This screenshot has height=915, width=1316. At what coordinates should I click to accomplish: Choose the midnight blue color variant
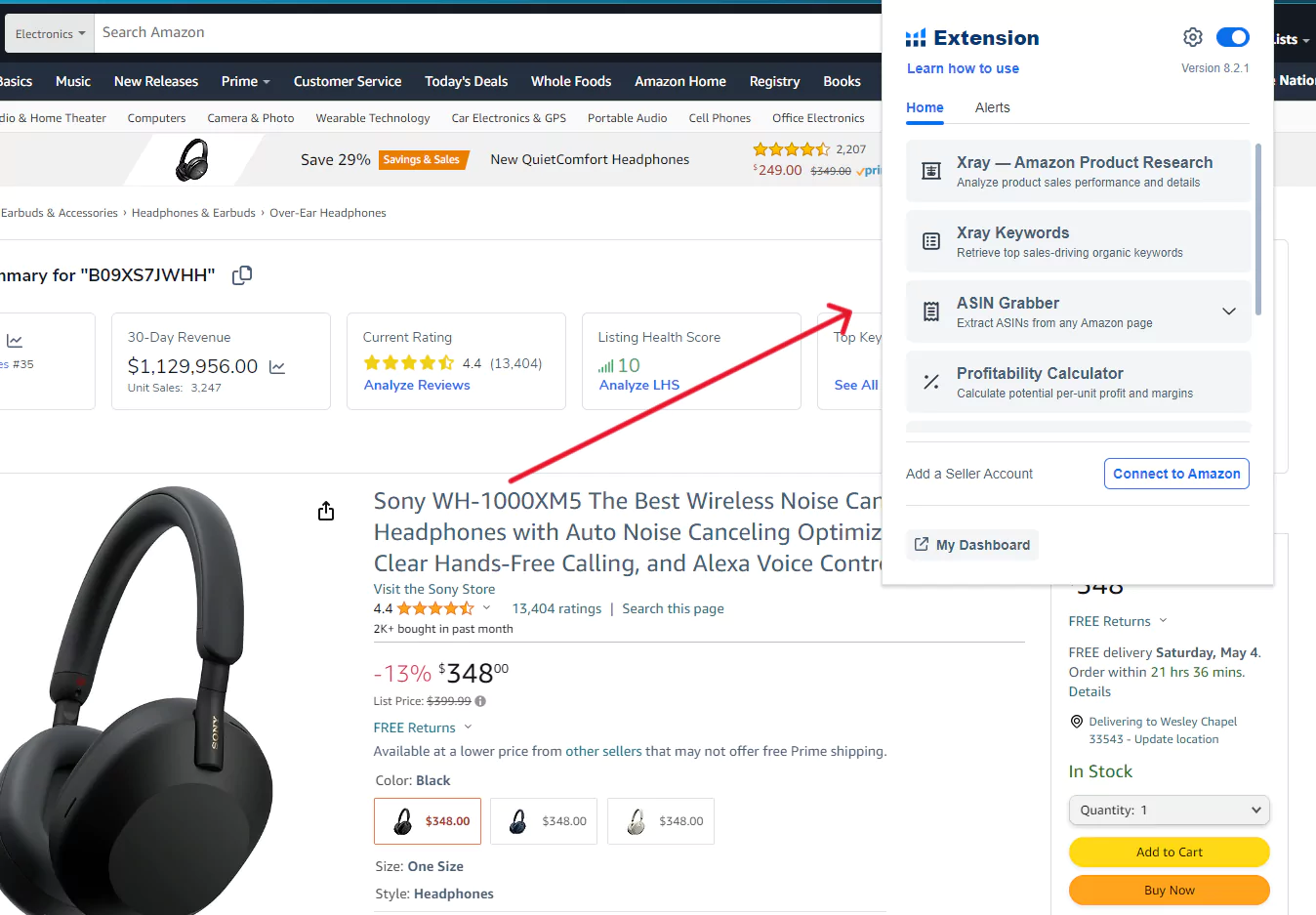coord(544,821)
